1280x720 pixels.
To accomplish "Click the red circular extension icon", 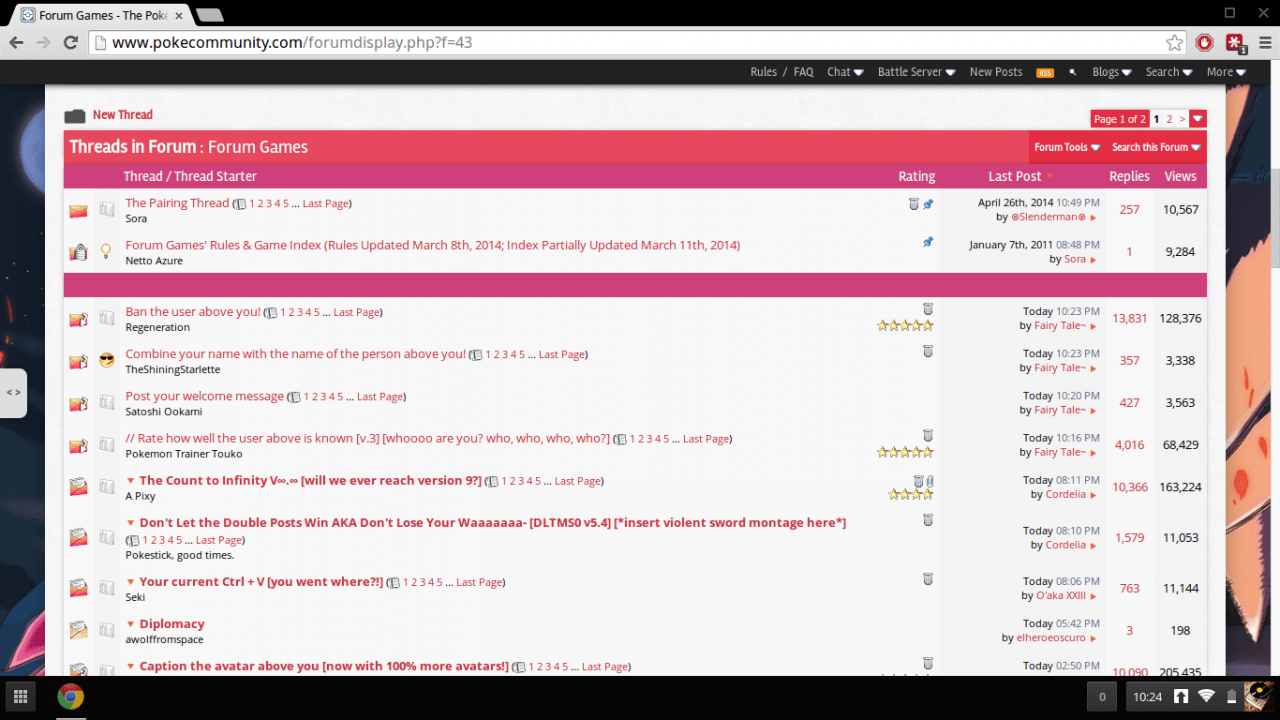I will tap(1205, 43).
